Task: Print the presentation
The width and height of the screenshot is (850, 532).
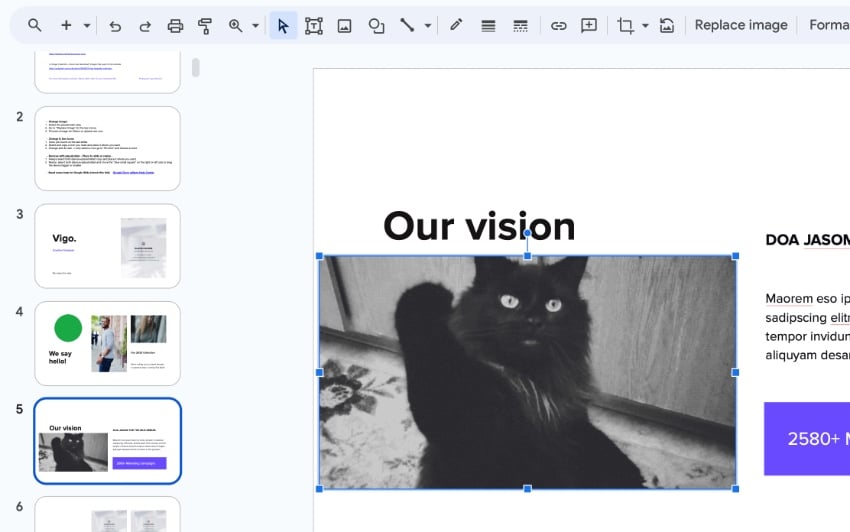Action: (176, 25)
